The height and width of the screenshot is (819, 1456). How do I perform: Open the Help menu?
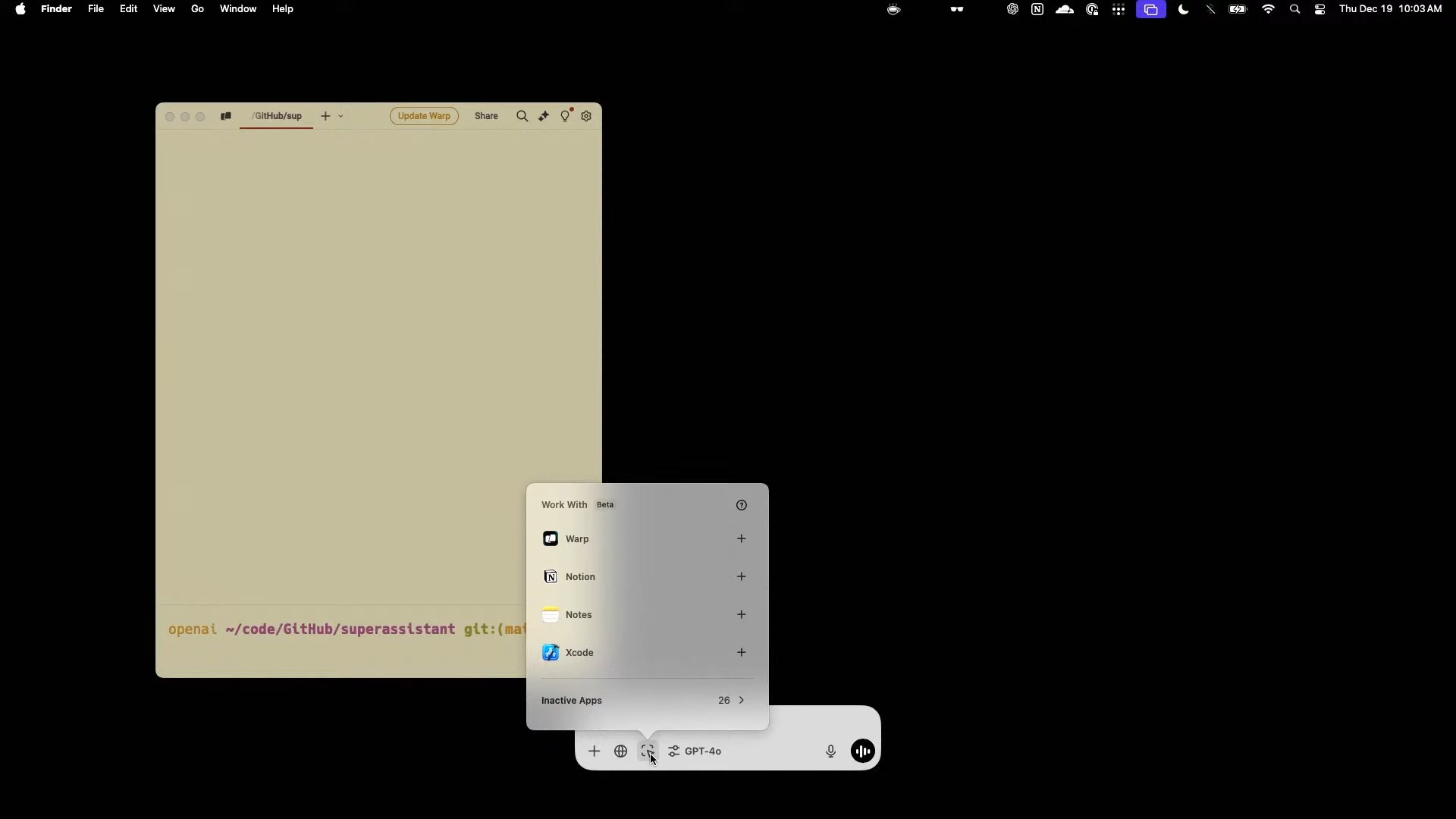283,9
